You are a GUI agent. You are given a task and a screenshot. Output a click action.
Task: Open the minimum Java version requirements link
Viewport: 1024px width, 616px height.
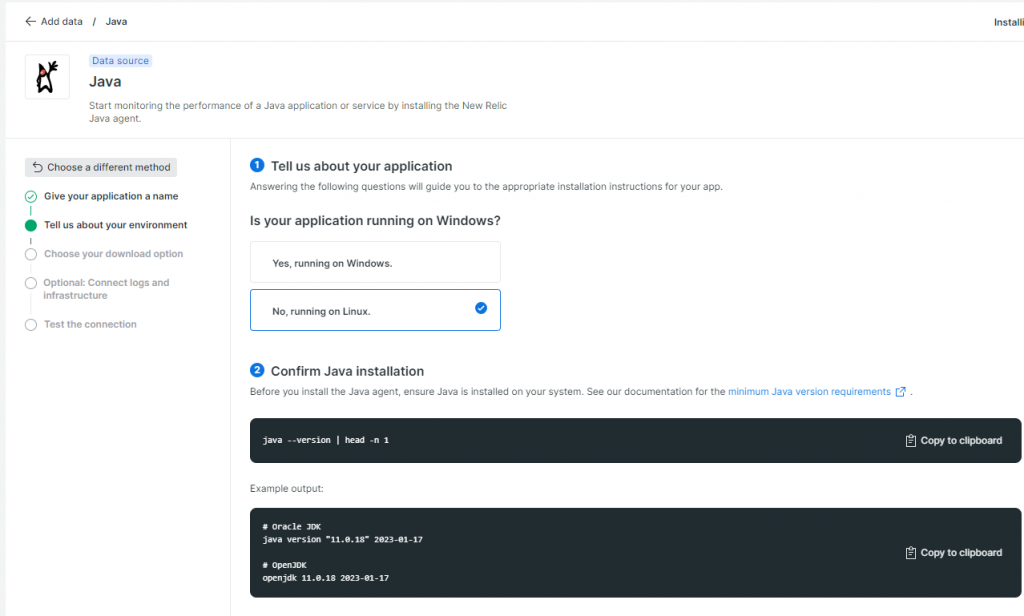point(808,392)
